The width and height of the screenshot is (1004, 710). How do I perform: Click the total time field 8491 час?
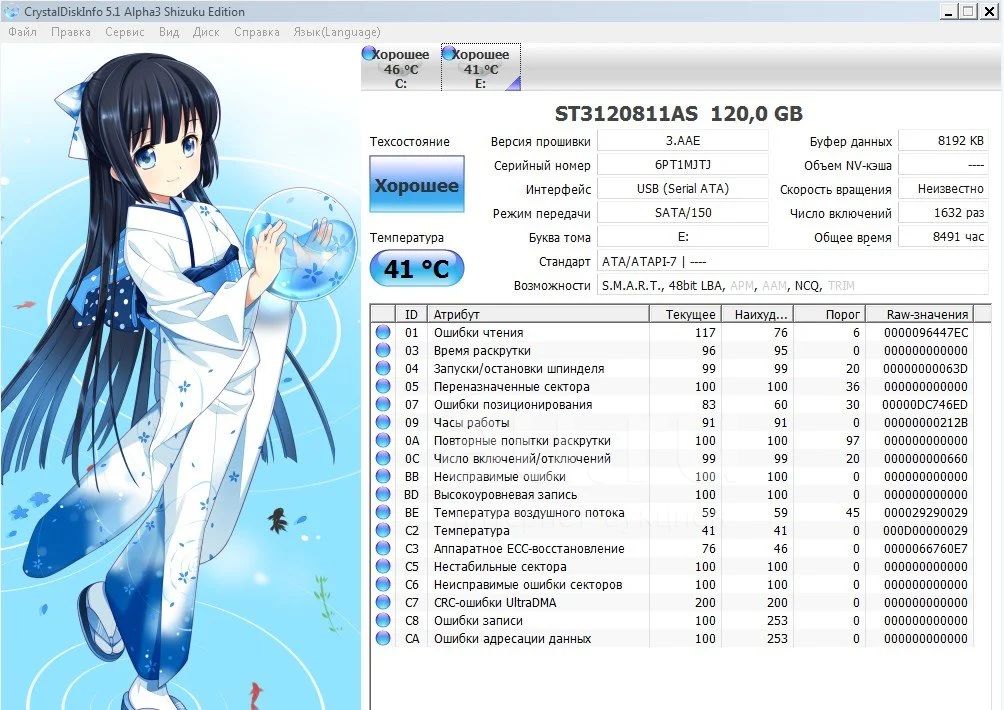(944, 237)
